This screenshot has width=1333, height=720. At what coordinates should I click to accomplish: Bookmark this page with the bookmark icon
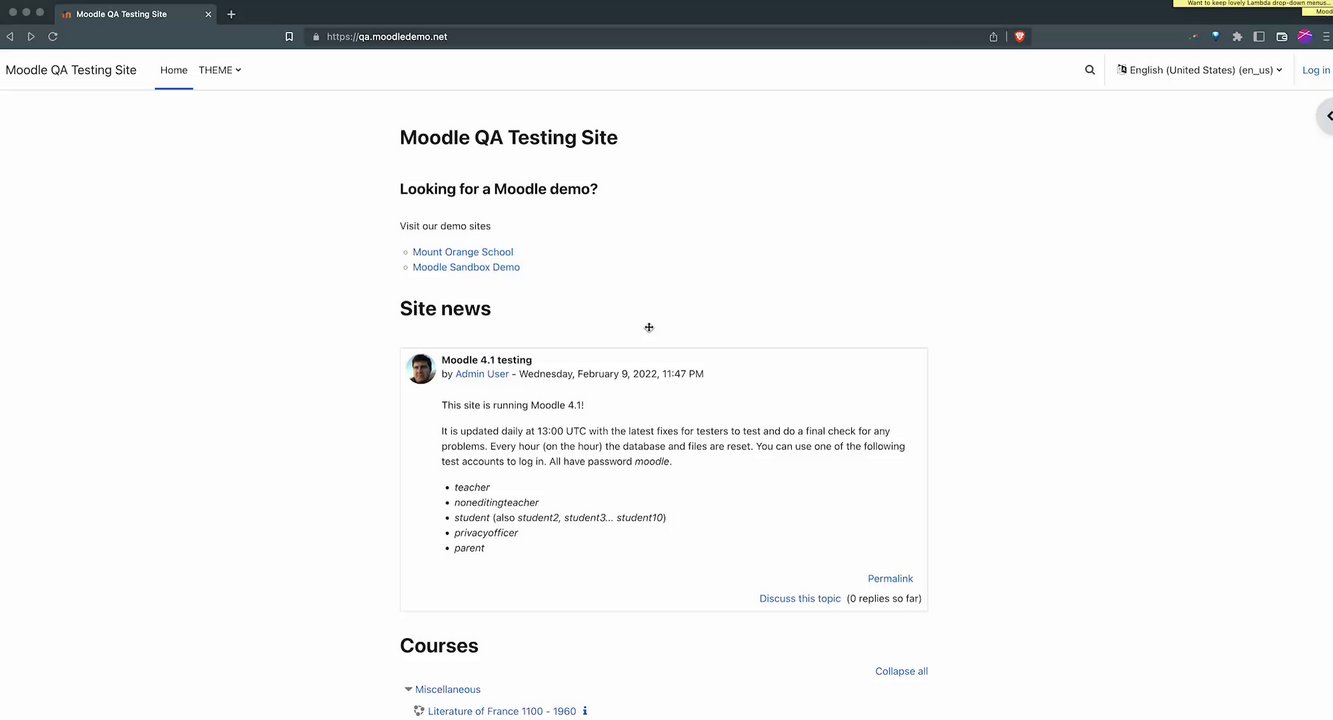(x=289, y=37)
